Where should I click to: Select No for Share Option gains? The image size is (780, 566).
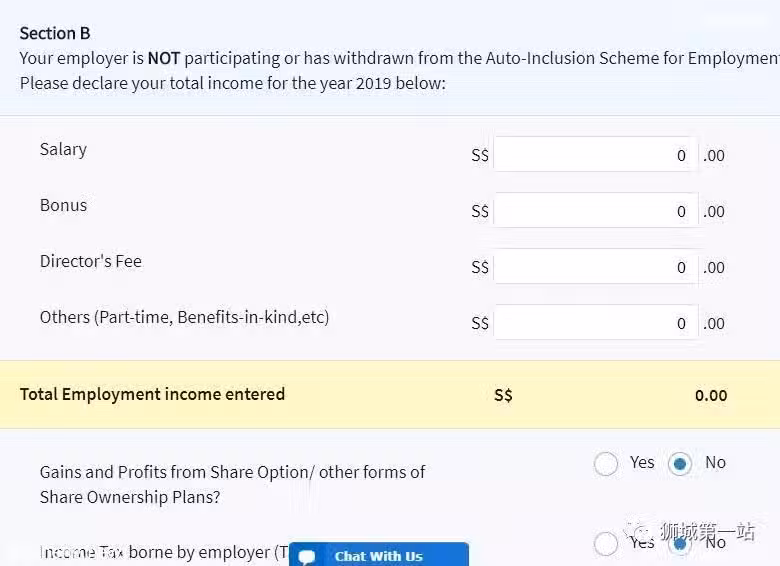click(x=680, y=464)
